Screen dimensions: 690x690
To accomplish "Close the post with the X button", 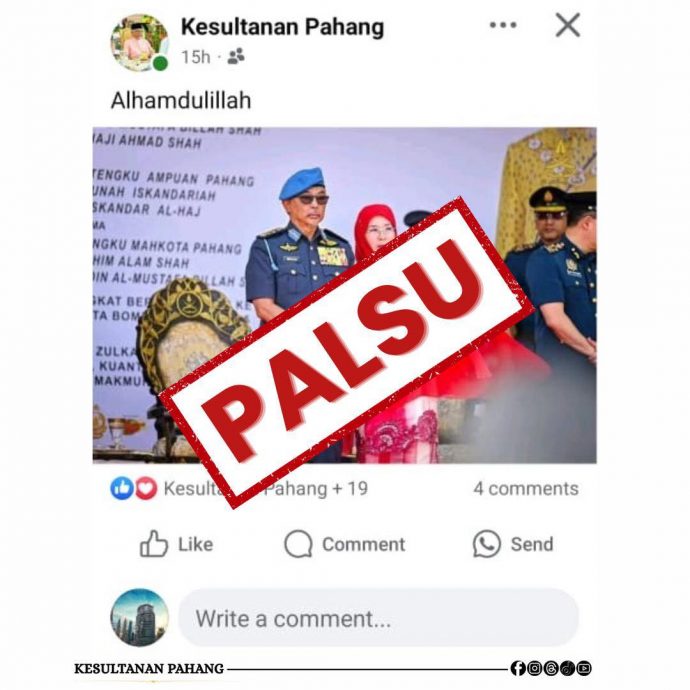I will [x=568, y=25].
